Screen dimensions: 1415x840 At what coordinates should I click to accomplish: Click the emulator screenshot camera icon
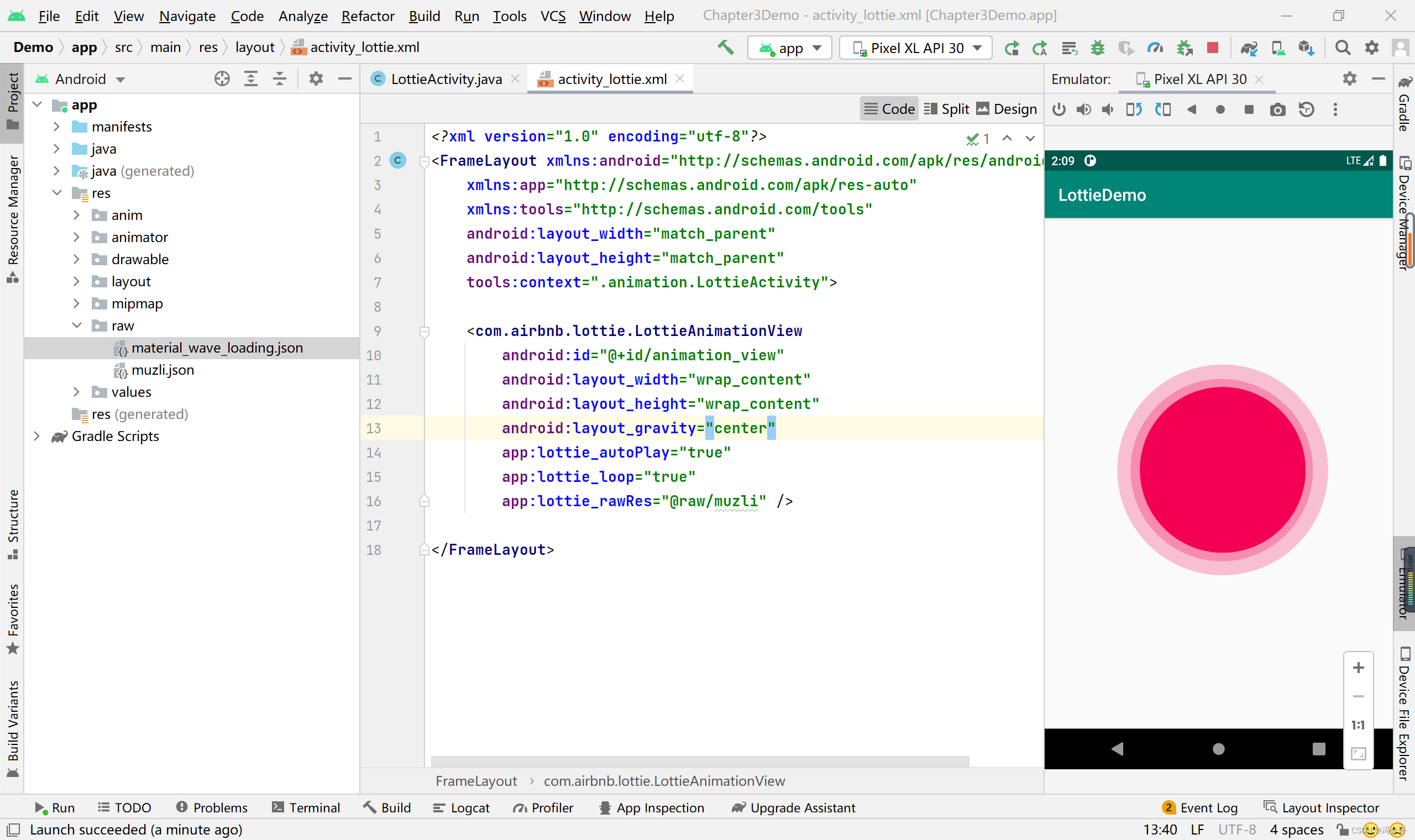pyautogui.click(x=1277, y=110)
